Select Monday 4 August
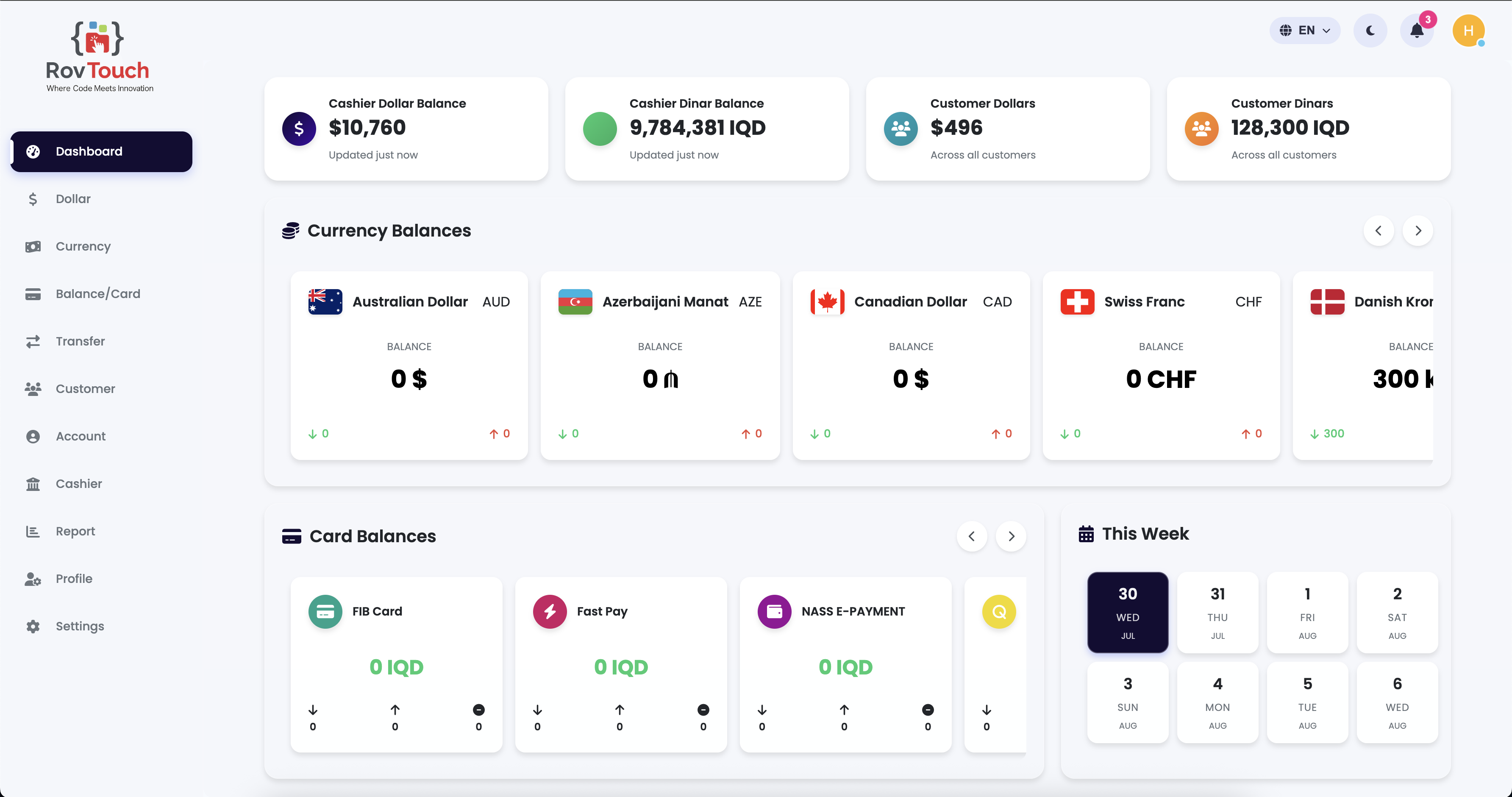The image size is (1512, 797). pyautogui.click(x=1217, y=702)
